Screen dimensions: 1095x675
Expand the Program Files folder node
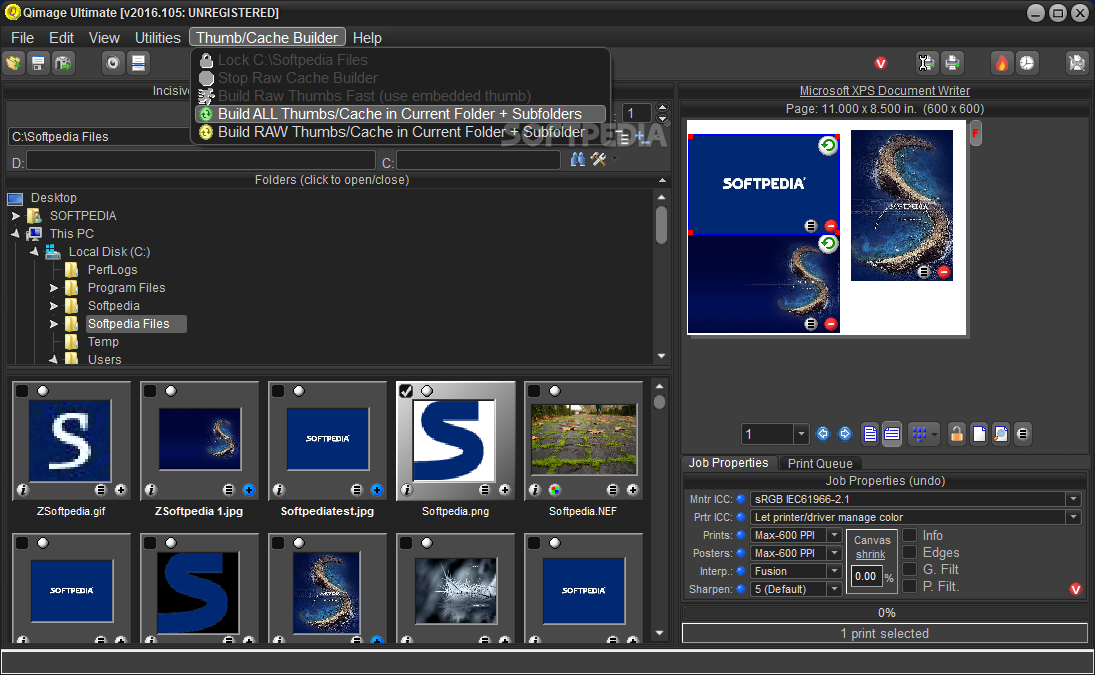(x=54, y=288)
